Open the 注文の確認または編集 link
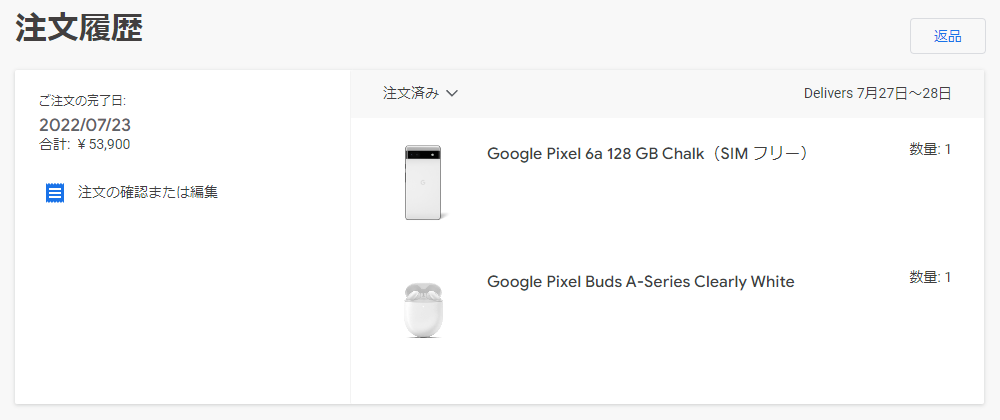The height and width of the screenshot is (420, 1000). [148, 191]
